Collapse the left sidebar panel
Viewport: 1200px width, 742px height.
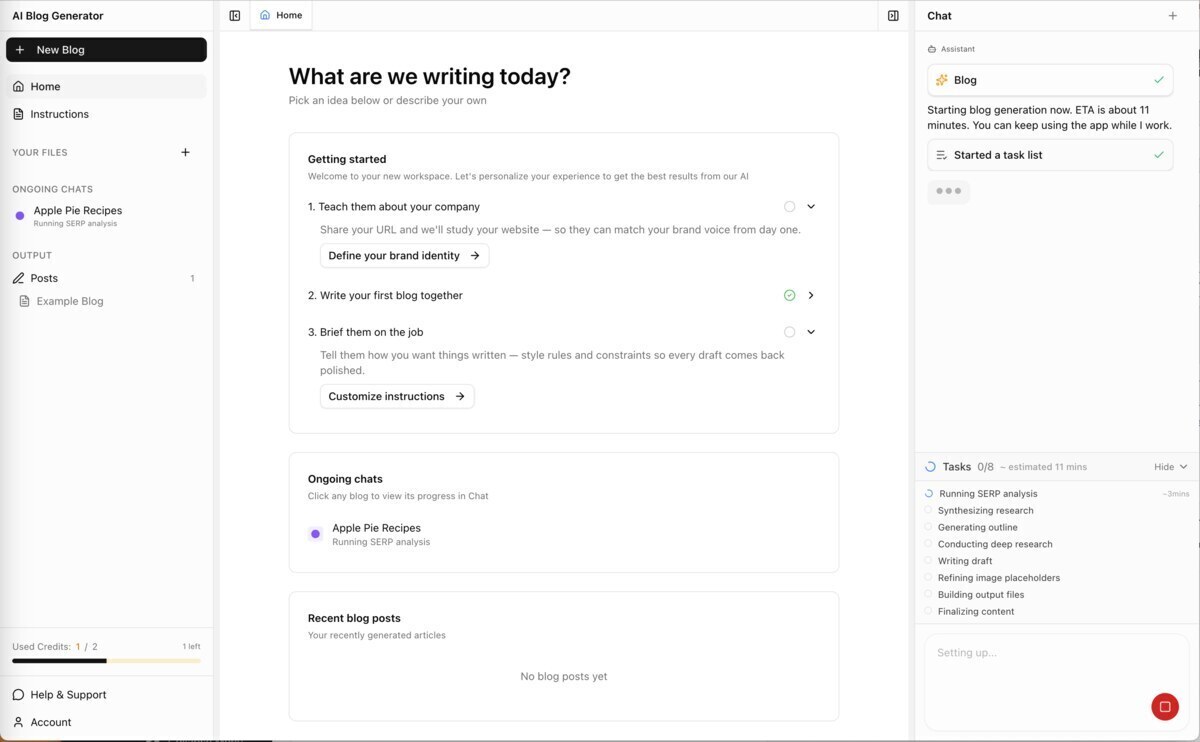click(x=234, y=15)
